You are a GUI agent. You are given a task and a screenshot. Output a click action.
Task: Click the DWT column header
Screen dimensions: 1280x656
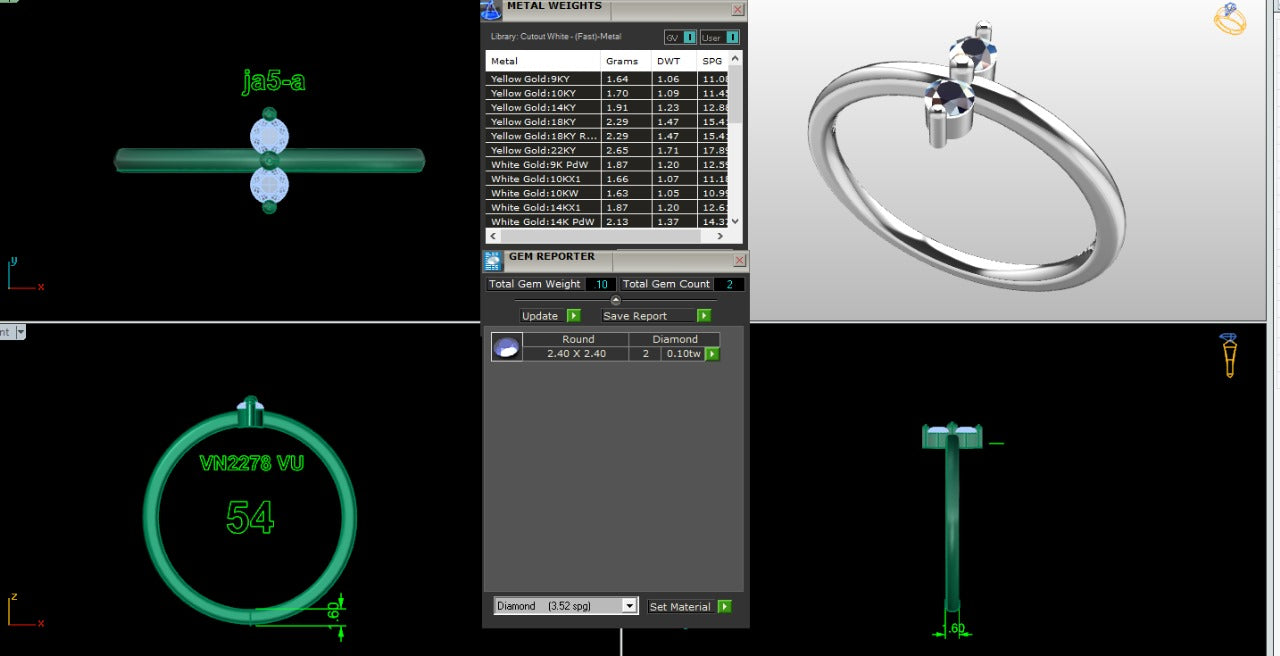(x=675, y=61)
